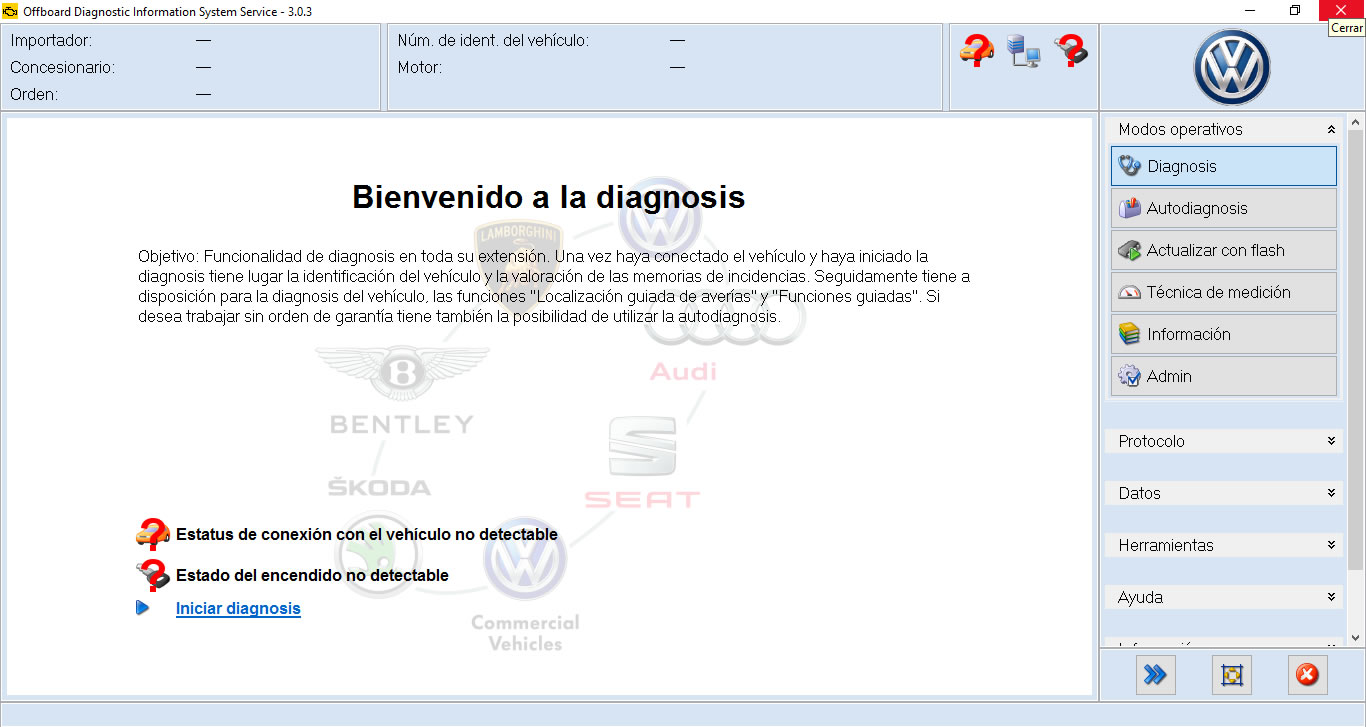Click the Importador label
Viewport: 1366px width, 727px height.
[x=51, y=41]
